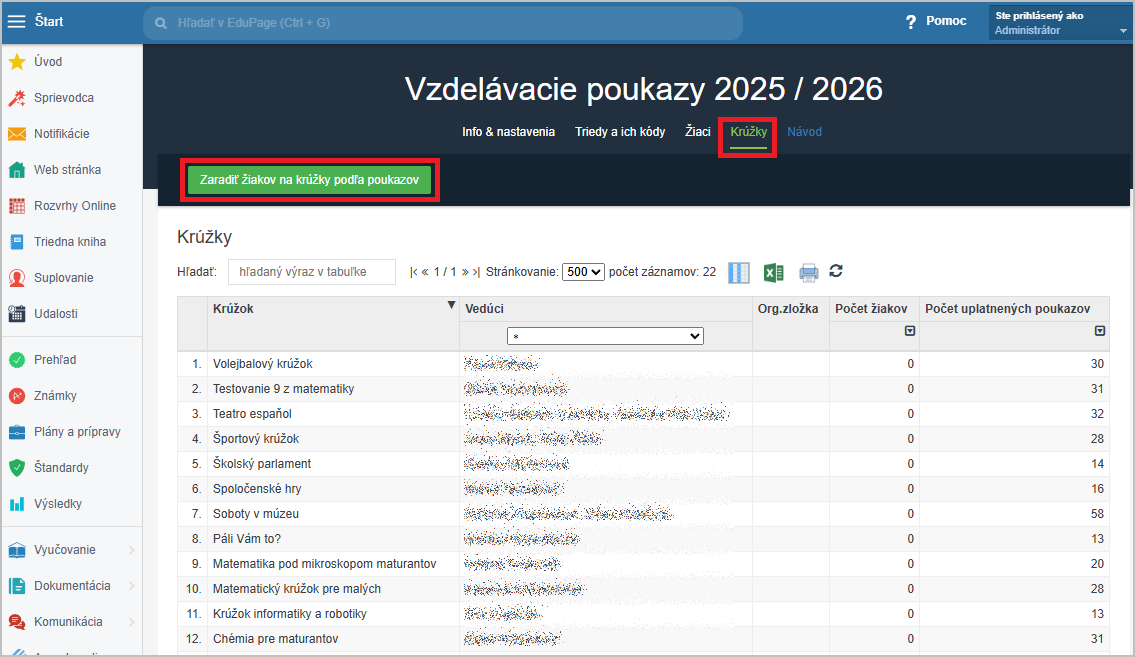Open Rozvrhy Online from the sidebar
The width and height of the screenshot is (1135, 657).
tap(74, 206)
